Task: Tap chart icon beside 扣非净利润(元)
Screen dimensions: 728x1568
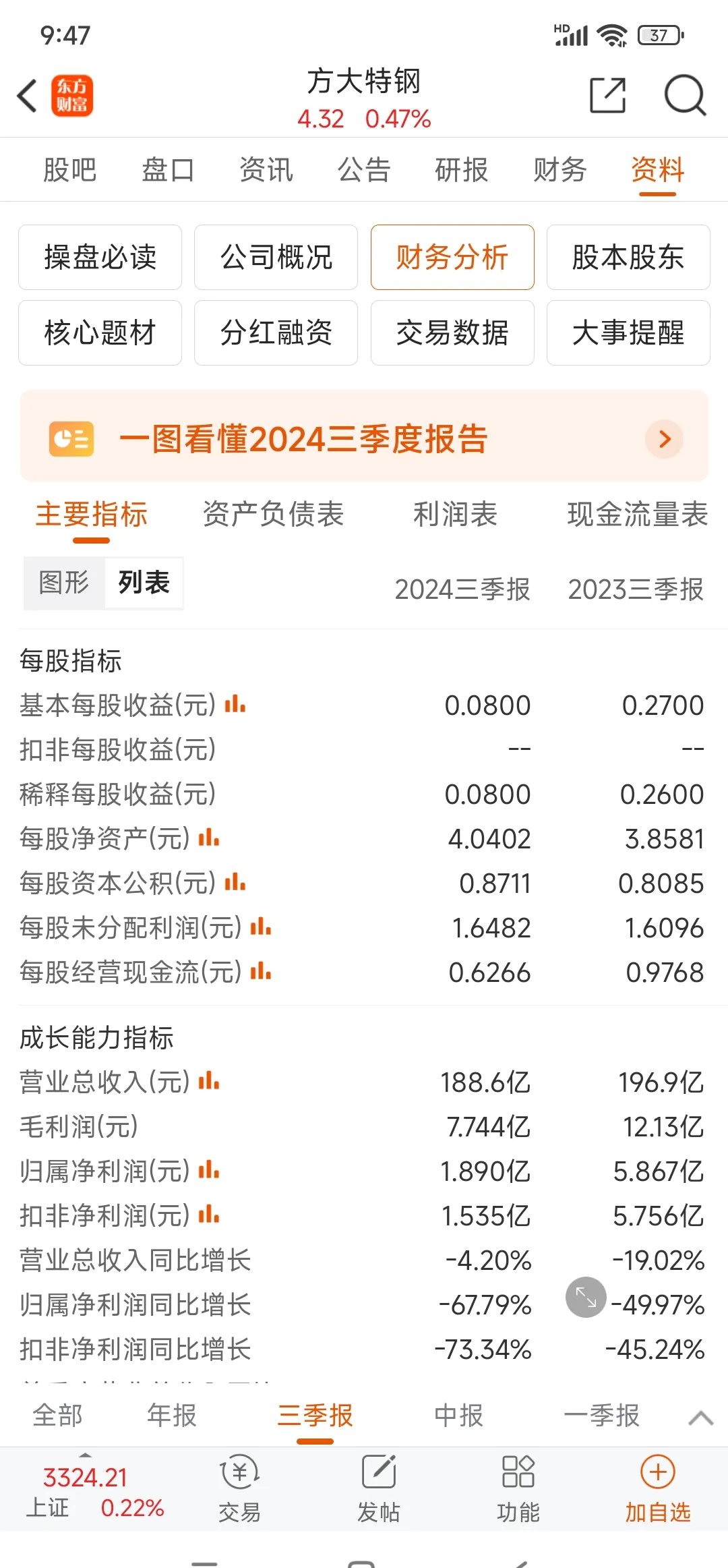Action: click(209, 1215)
